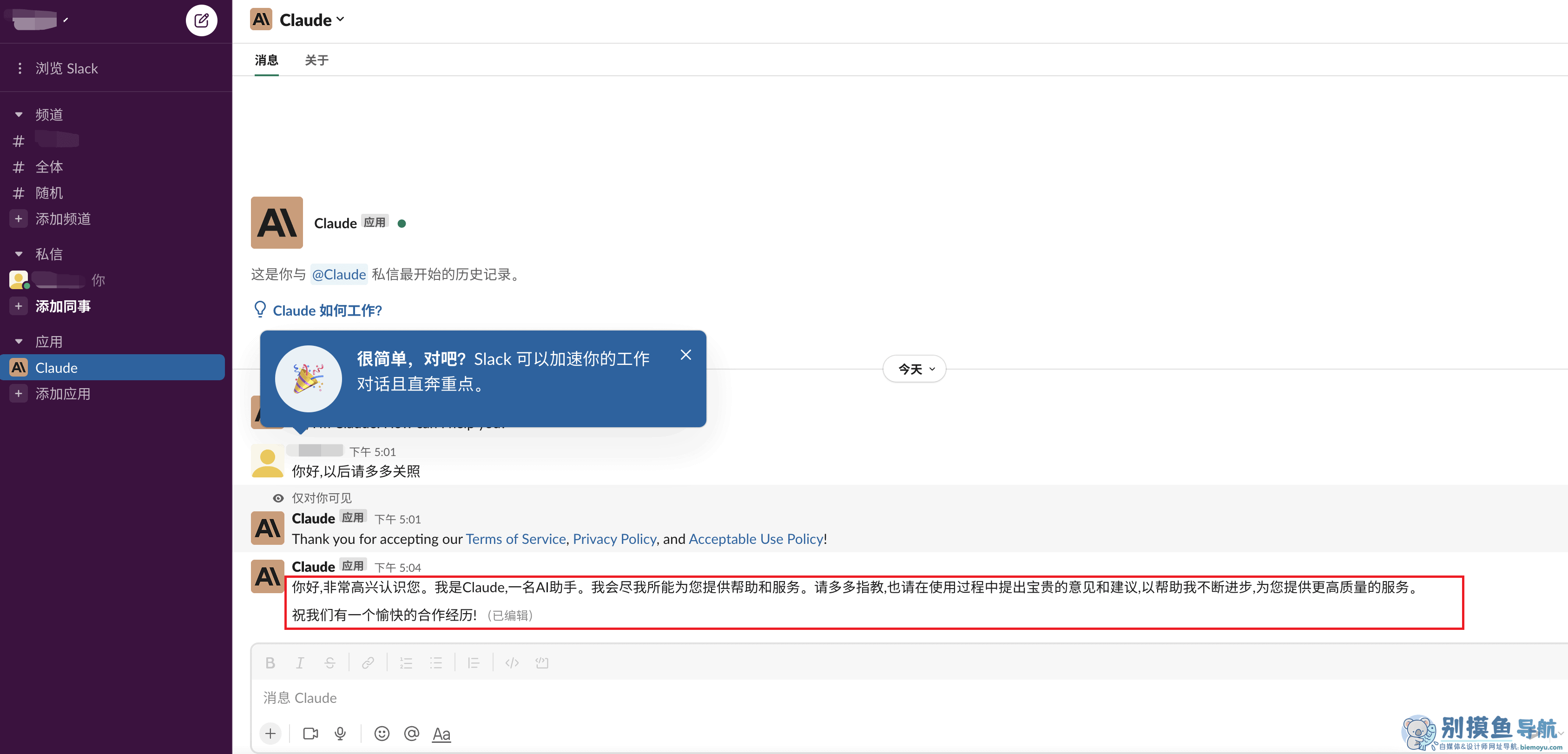Insert a link via toolbar icon
Image resolution: width=1568 pixels, height=754 pixels.
point(368,662)
